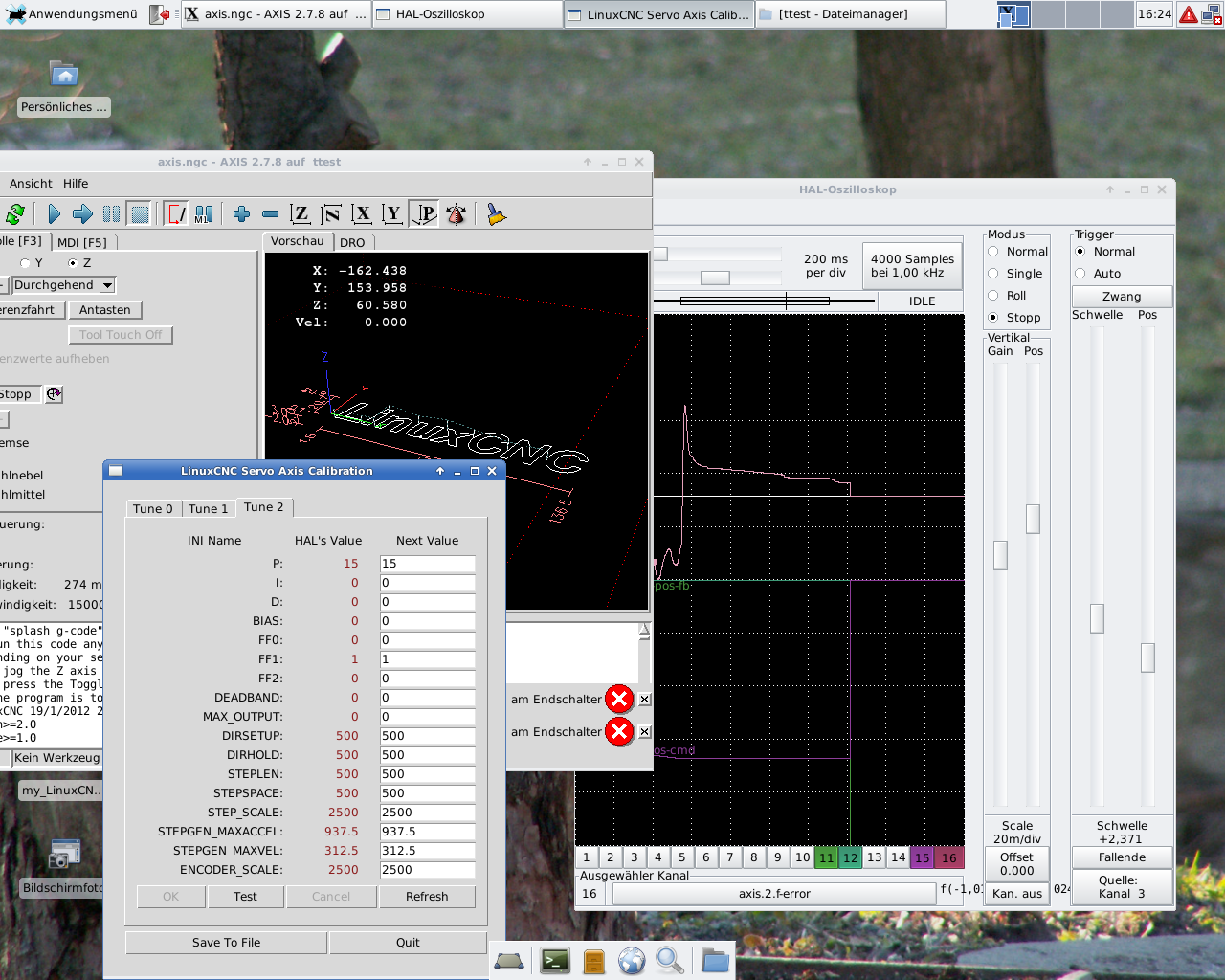Click Save To File button
Screen dimensions: 1225x980
click(x=227, y=943)
